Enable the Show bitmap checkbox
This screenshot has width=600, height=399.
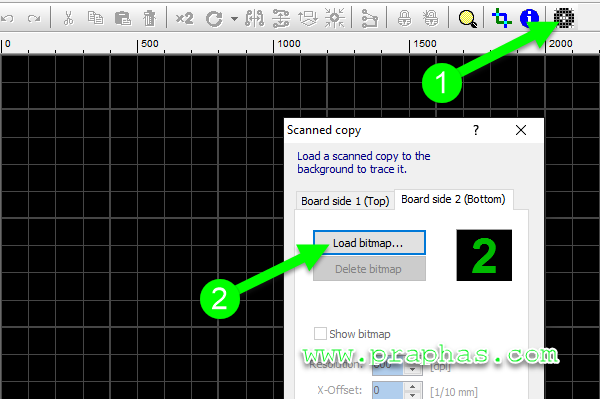pyautogui.click(x=320, y=334)
